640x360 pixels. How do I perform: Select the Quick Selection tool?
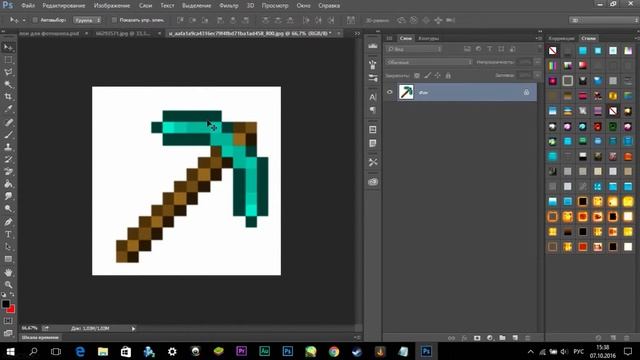pos(8,84)
